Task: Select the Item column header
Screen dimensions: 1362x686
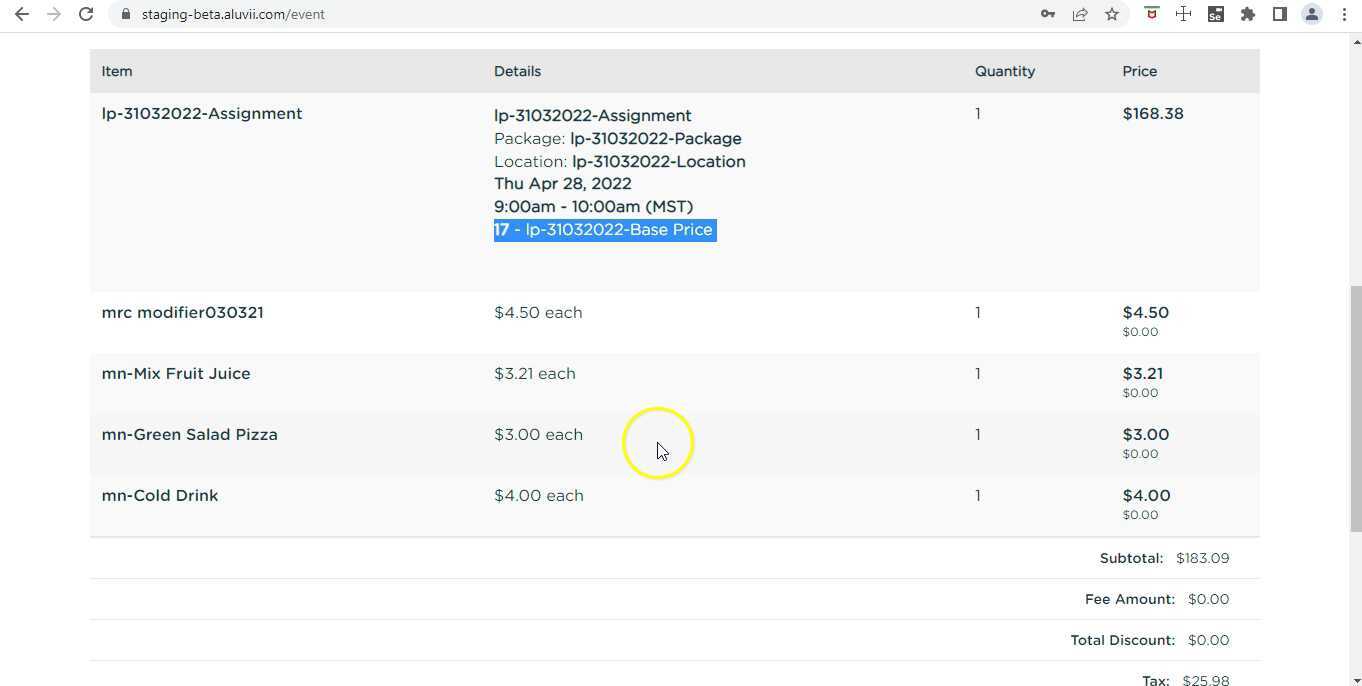Action: (x=116, y=71)
